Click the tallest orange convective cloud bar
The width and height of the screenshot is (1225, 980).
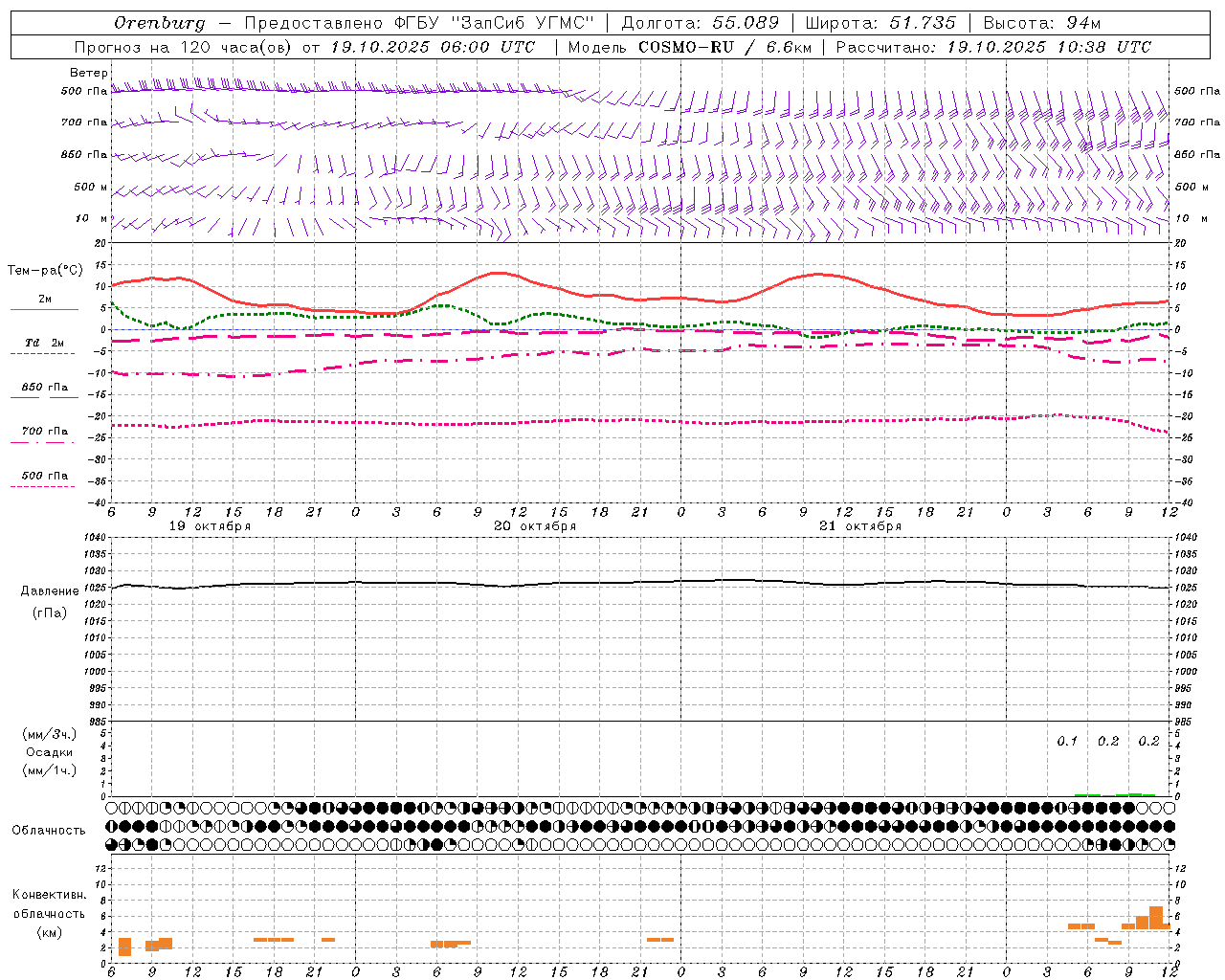[1156, 918]
